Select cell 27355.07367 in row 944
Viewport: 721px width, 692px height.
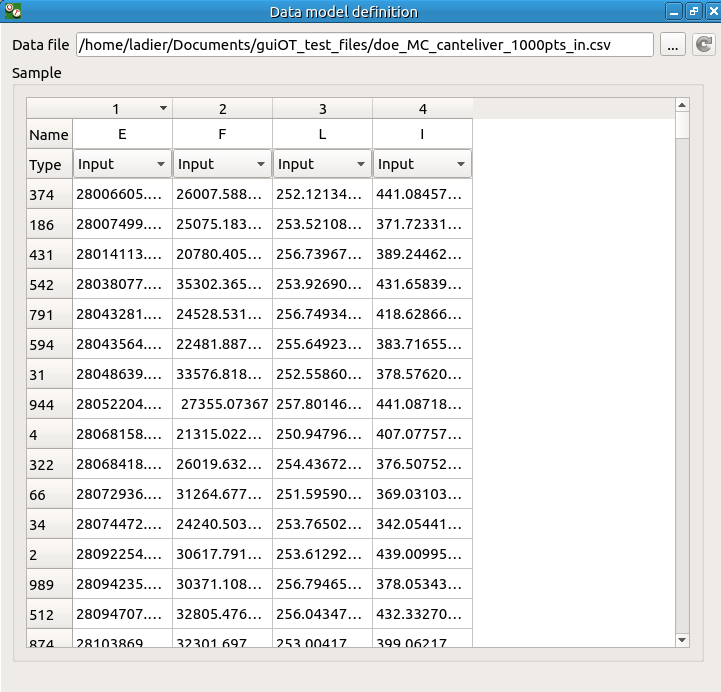pos(222,405)
